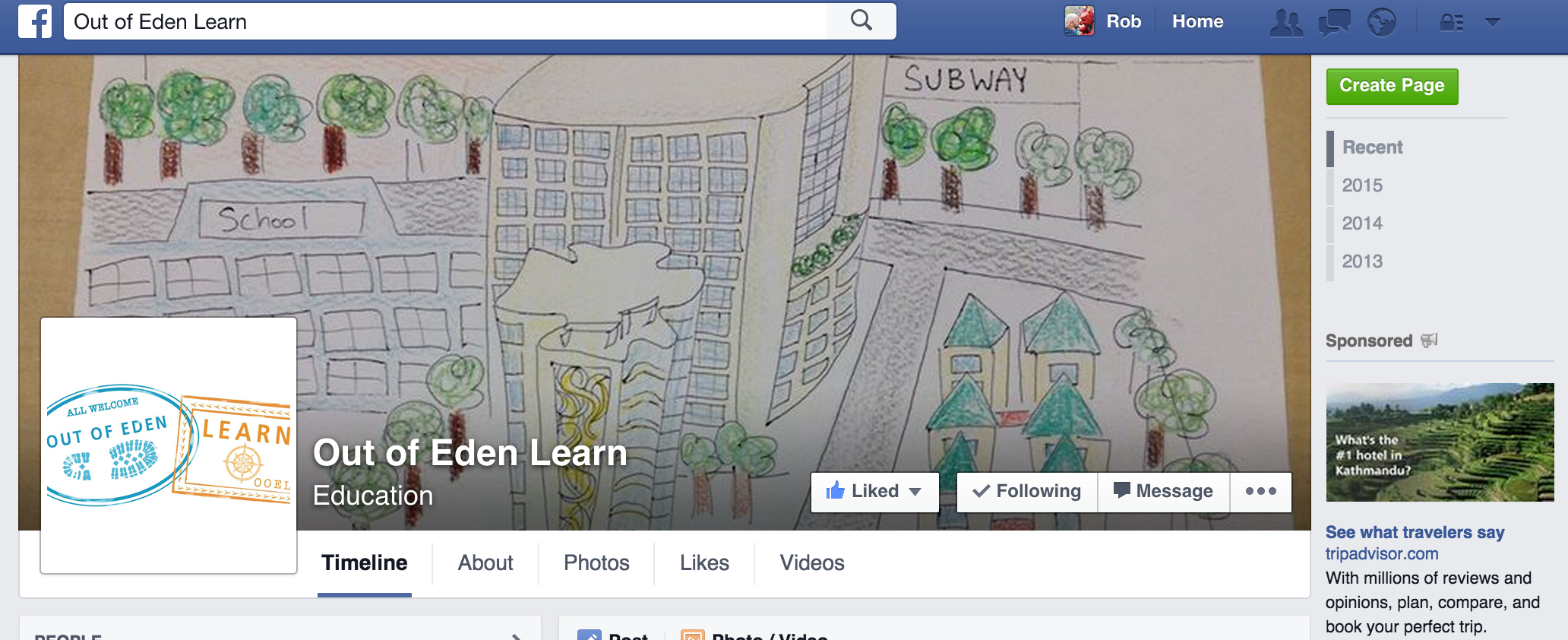The width and height of the screenshot is (1568, 640).
Task: Expand the People section chevron
Action: [516, 635]
